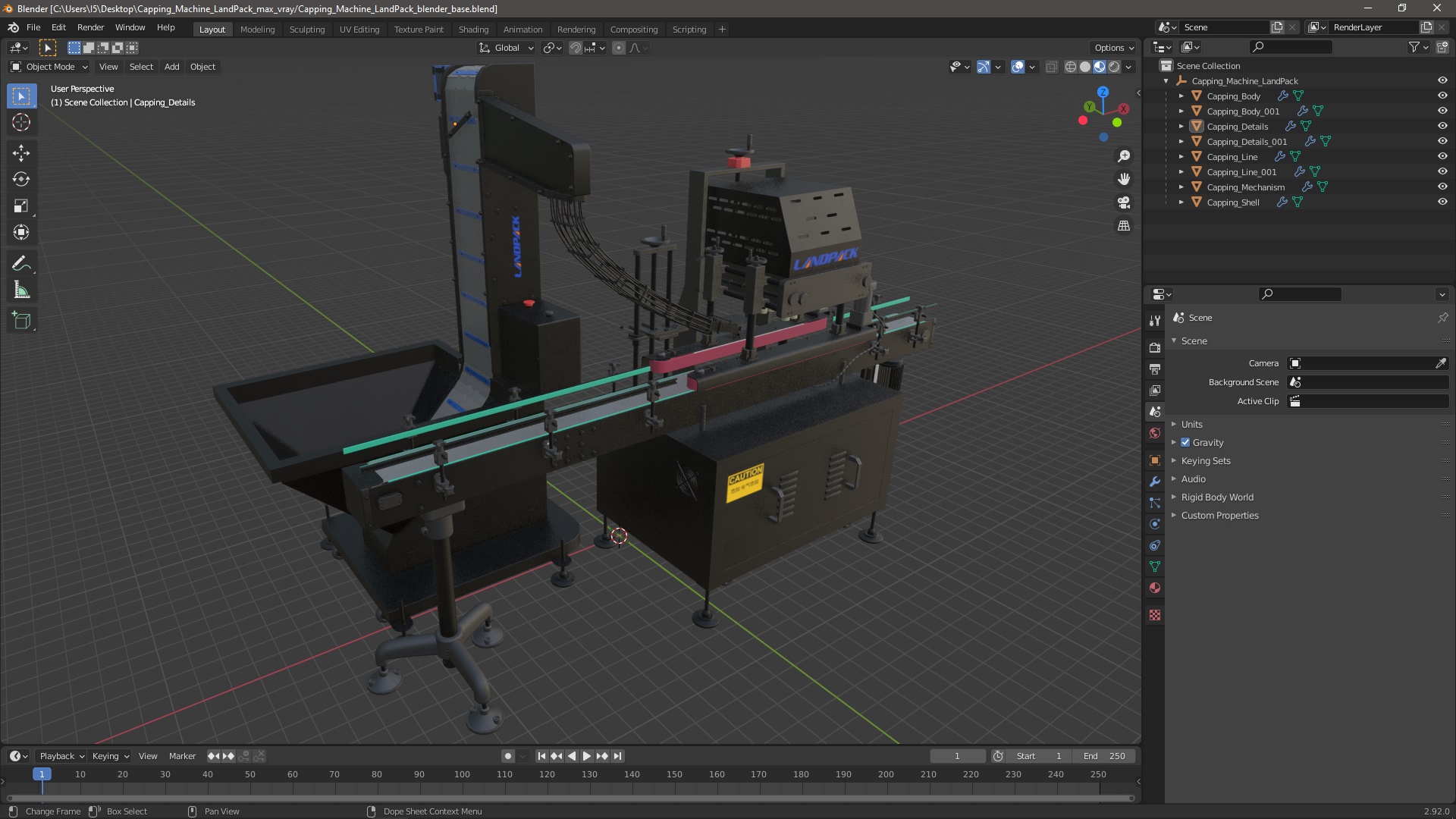
Task: Expand the Audio panel
Action: [1193, 479]
